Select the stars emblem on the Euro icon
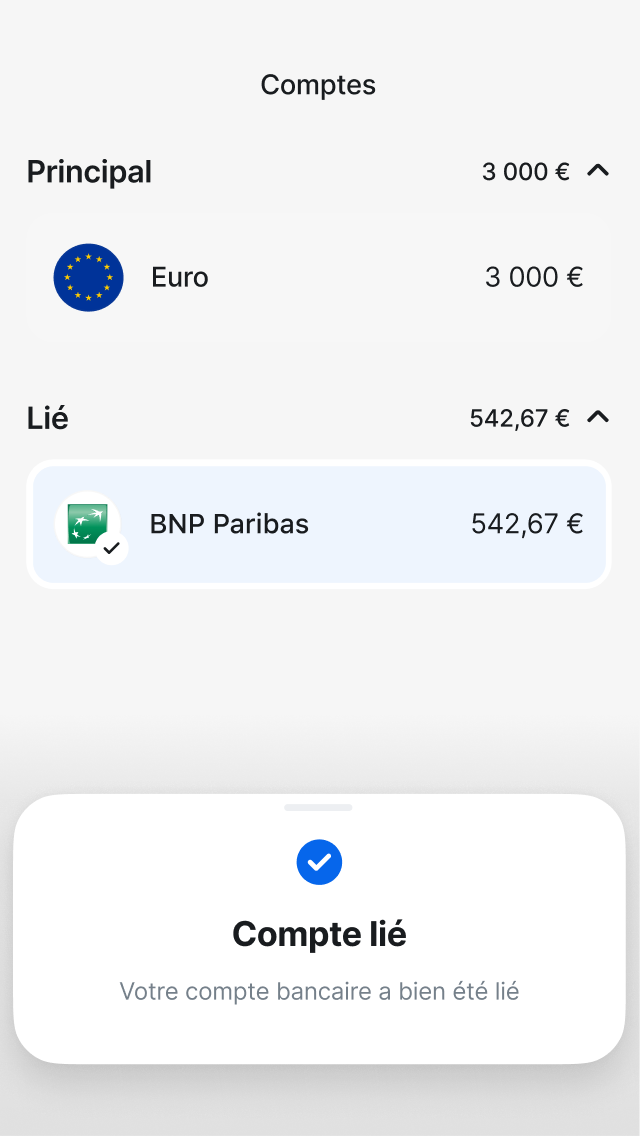The height and width of the screenshot is (1136, 640). [x=88, y=277]
